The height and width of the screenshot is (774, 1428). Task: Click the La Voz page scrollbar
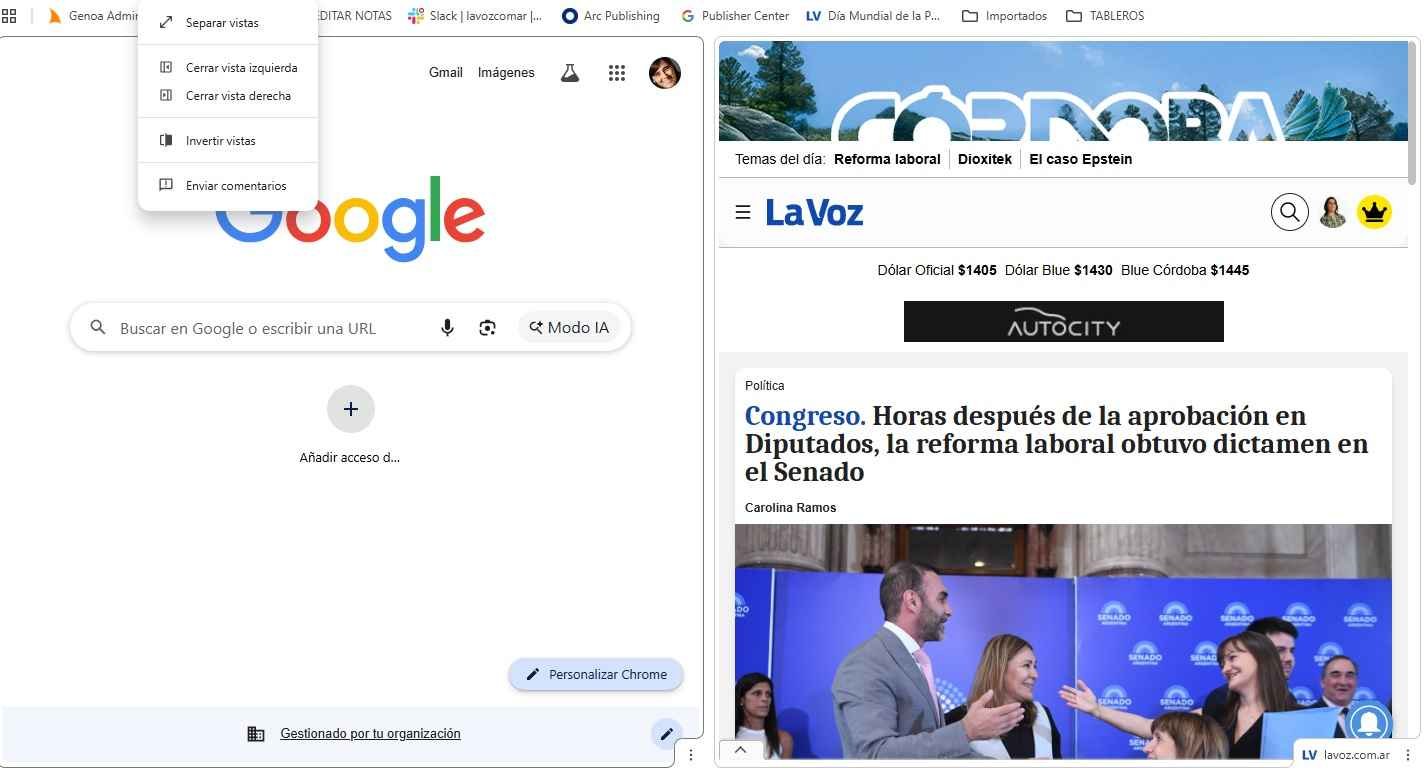tap(1413, 112)
